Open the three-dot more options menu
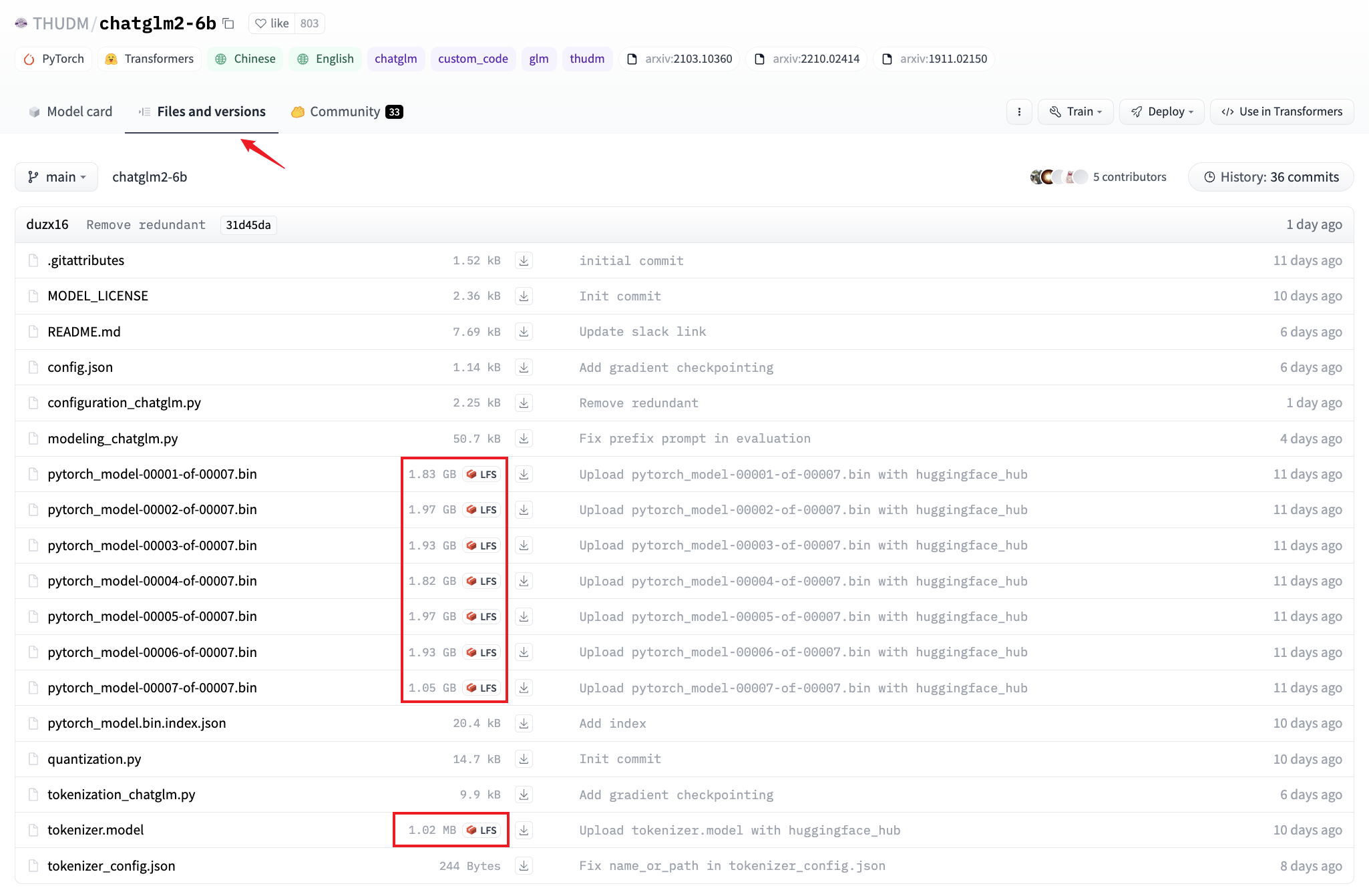The width and height of the screenshot is (1369, 896). 1019,111
